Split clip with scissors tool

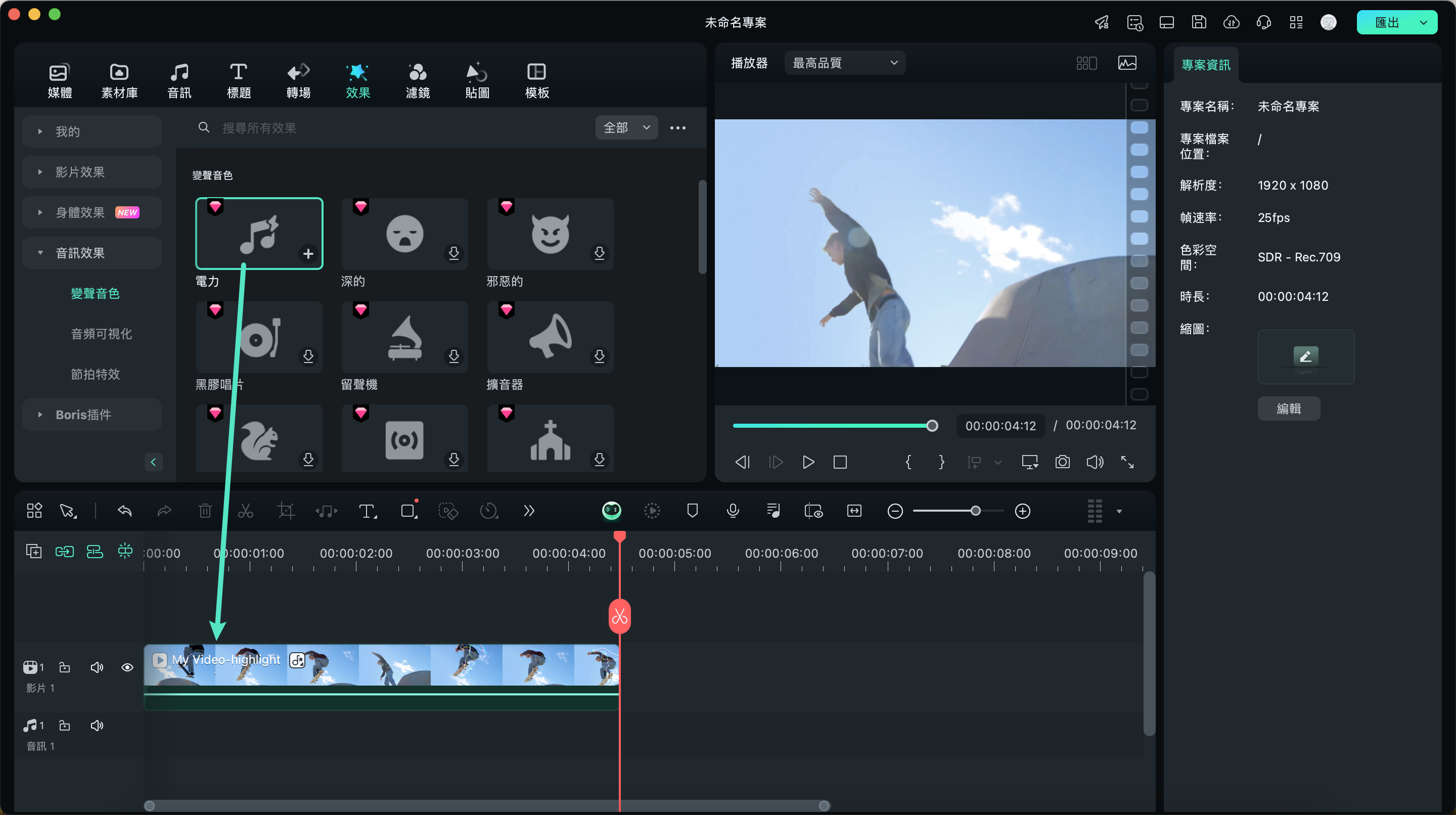click(x=245, y=511)
